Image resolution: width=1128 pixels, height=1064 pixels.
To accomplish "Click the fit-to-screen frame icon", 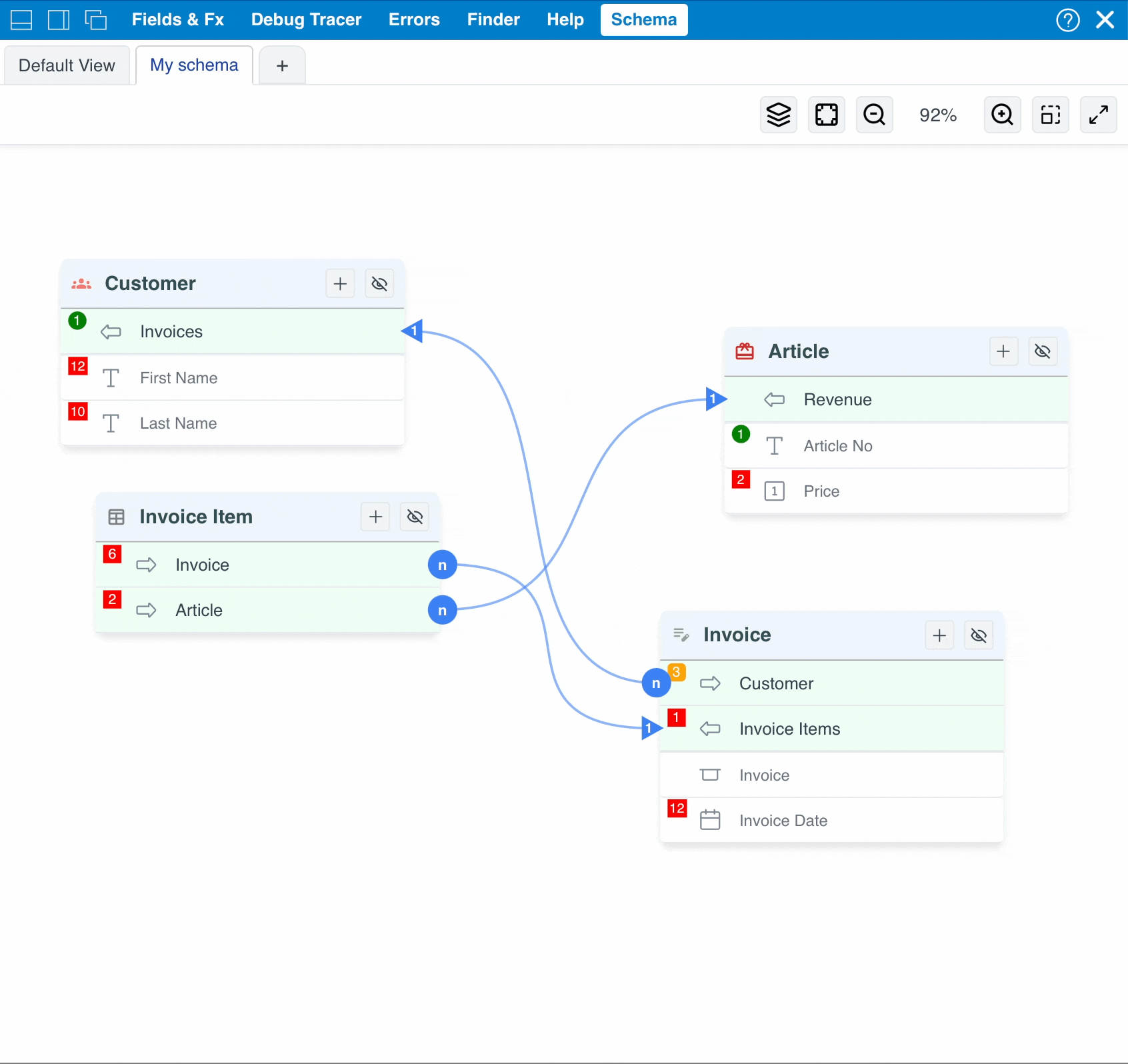I will coord(827,115).
